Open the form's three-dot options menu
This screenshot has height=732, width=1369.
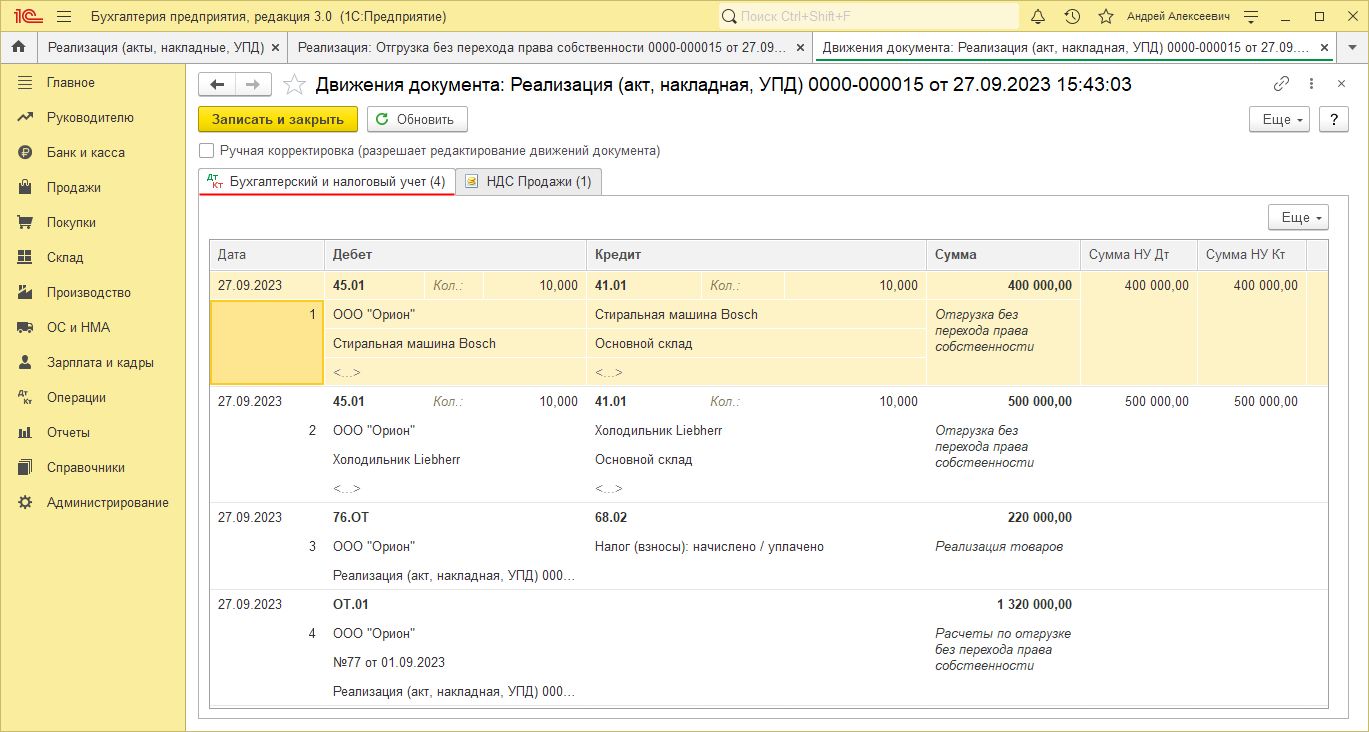(x=1311, y=85)
